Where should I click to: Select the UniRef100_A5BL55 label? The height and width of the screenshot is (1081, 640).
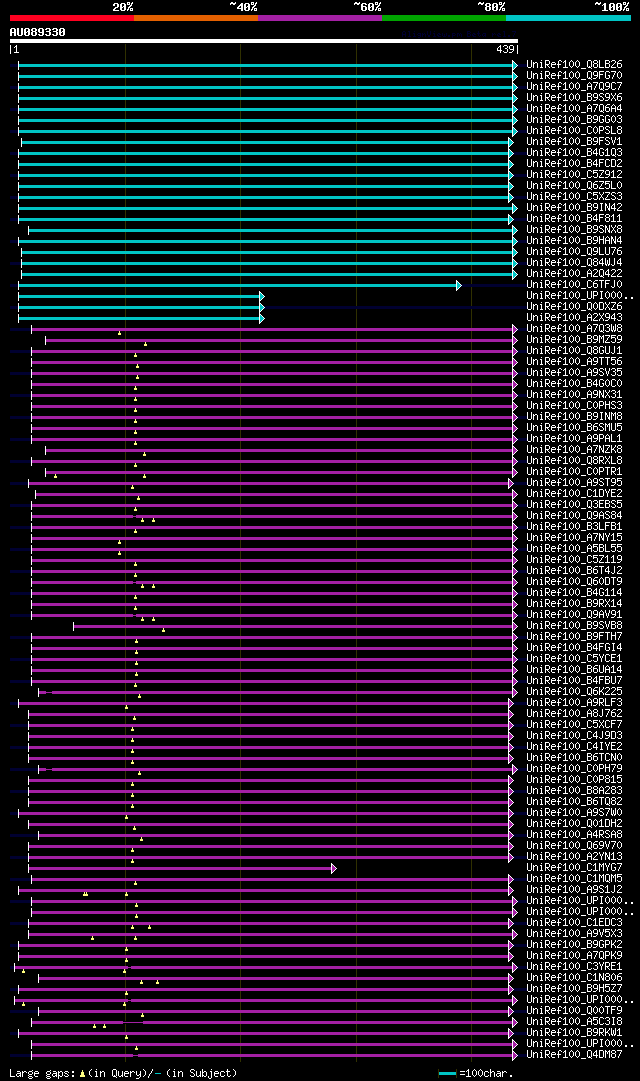(x=574, y=550)
